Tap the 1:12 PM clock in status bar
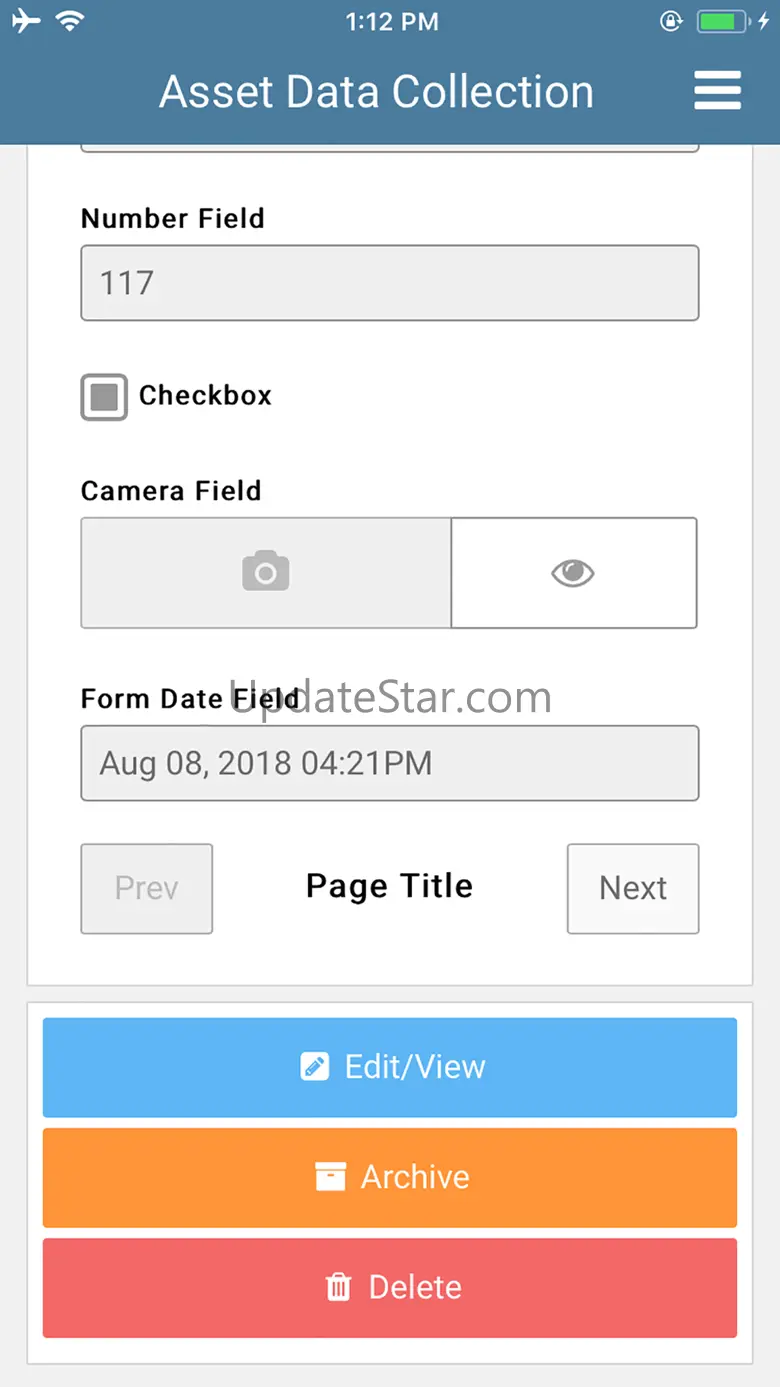 click(x=392, y=22)
